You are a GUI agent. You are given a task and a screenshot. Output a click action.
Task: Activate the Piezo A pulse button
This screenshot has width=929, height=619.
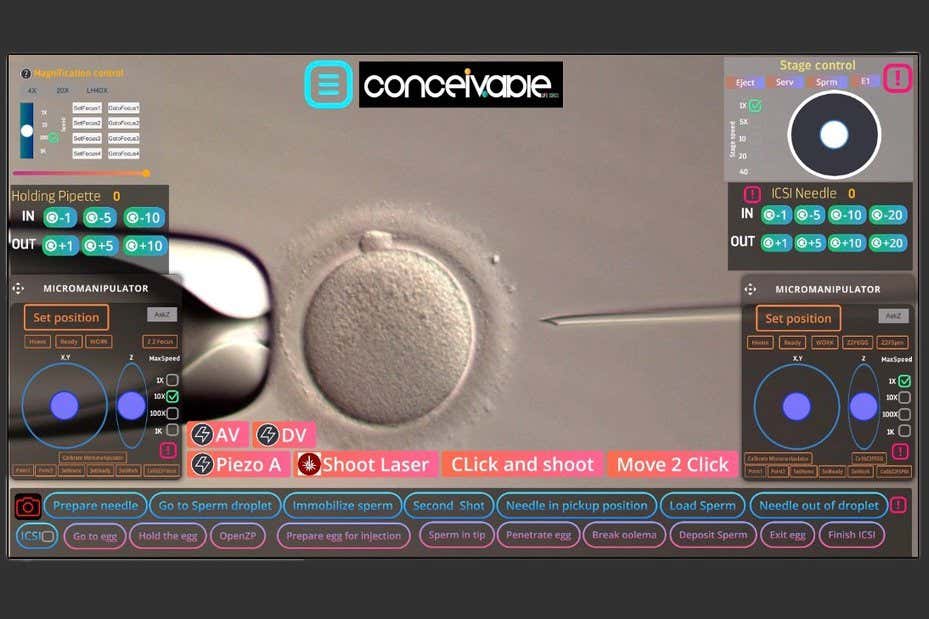237,464
